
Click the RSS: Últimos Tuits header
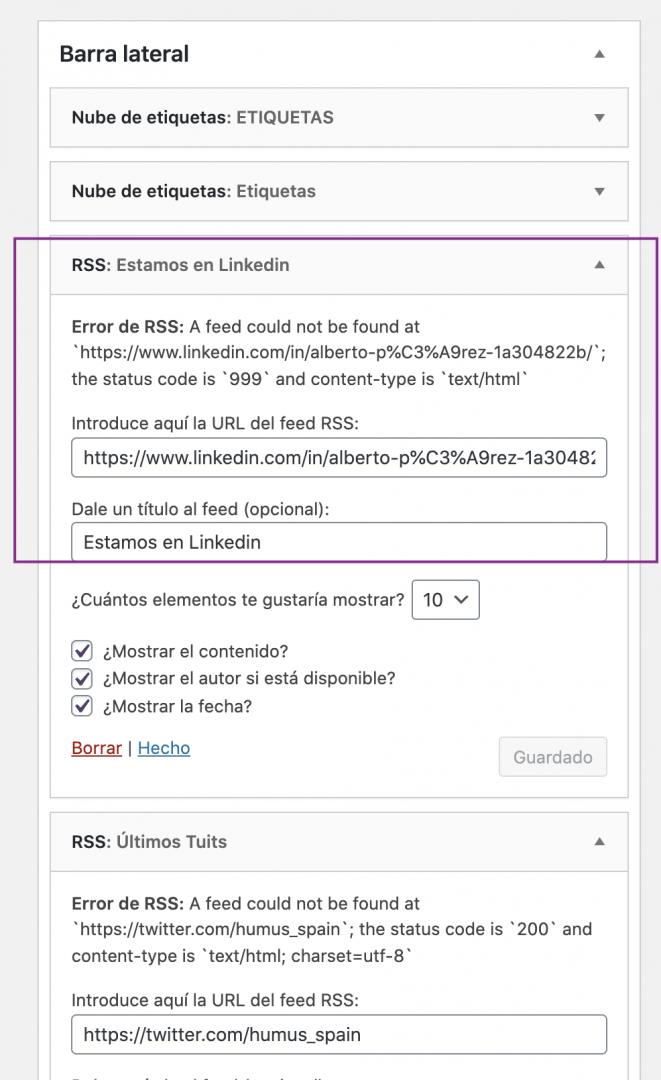pyautogui.click(x=339, y=842)
